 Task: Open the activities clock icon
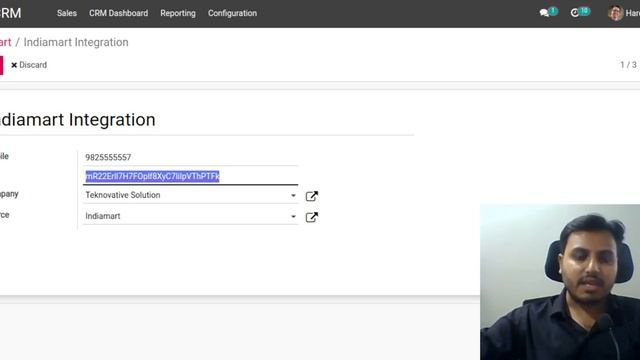[575, 13]
